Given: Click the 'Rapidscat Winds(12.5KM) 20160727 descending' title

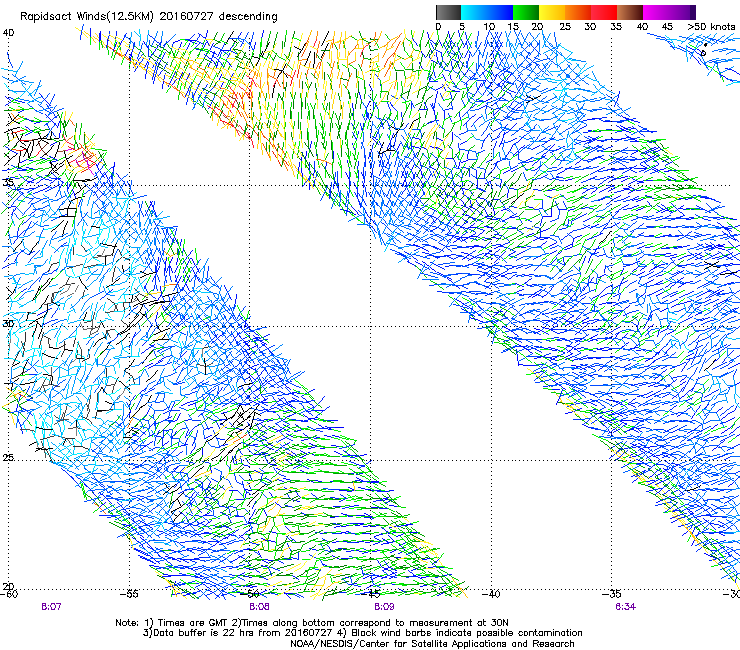Looking at the screenshot, I should [x=149, y=16].
